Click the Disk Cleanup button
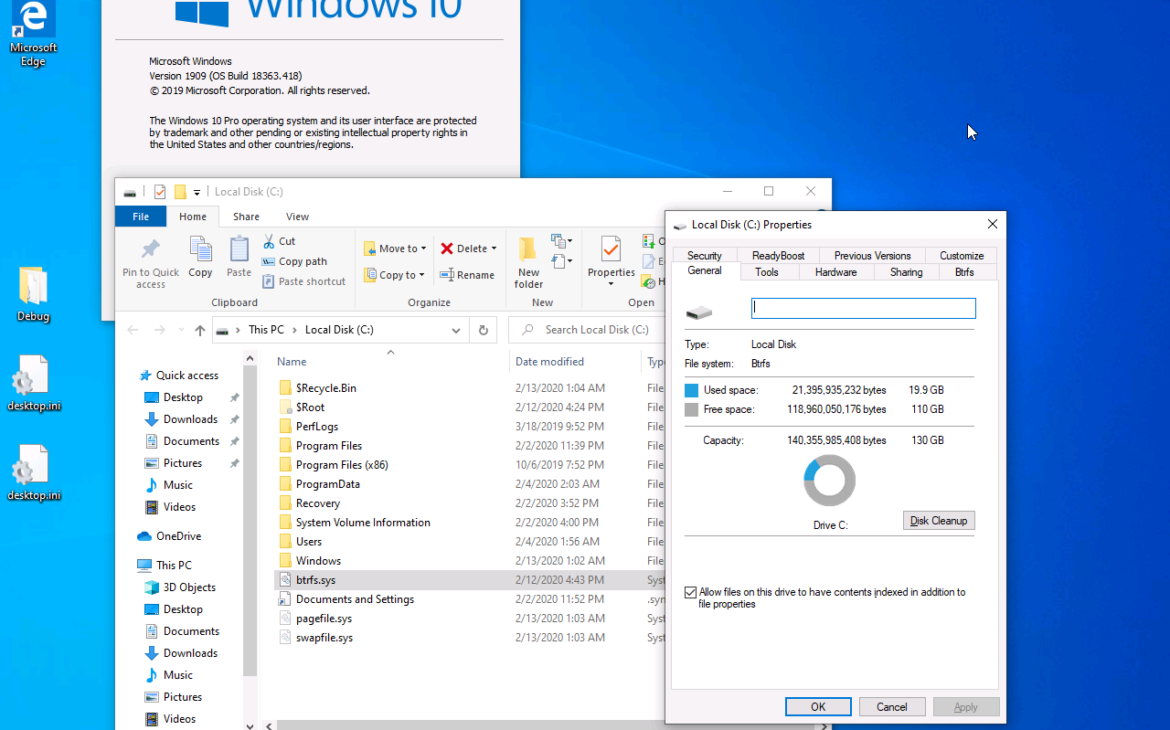Screen dimensions: 1170x730 (938, 521)
